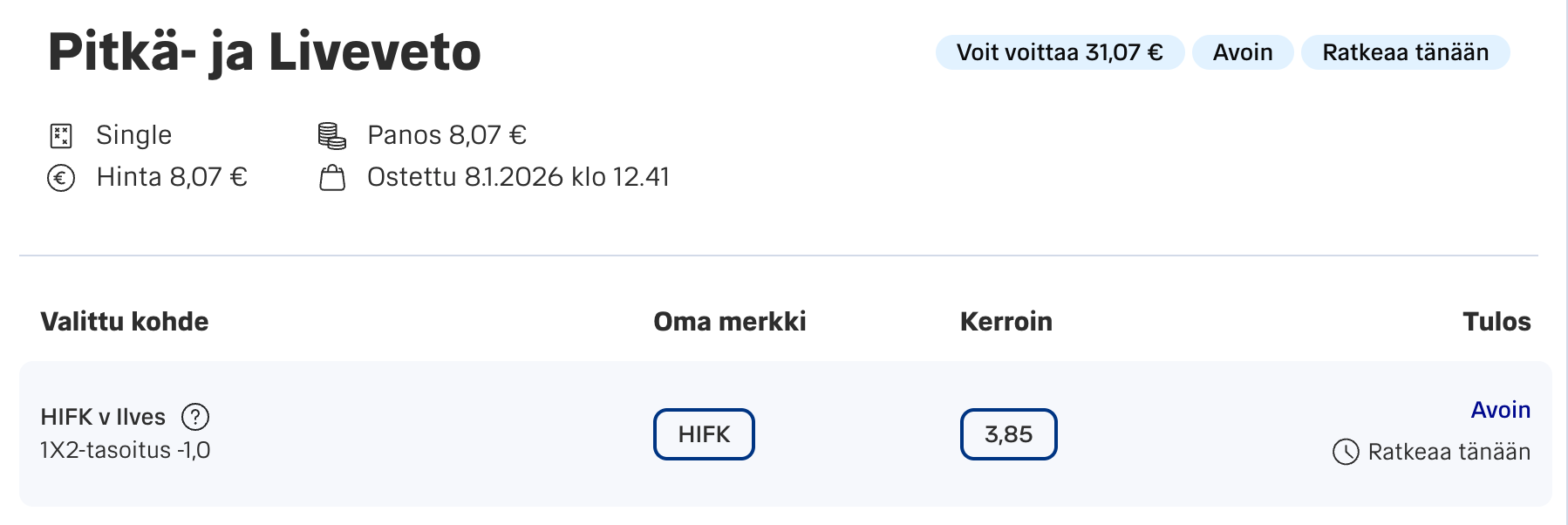The image size is (1568, 525).
Task: Click the Single bet type grid icon
Action: (x=61, y=135)
